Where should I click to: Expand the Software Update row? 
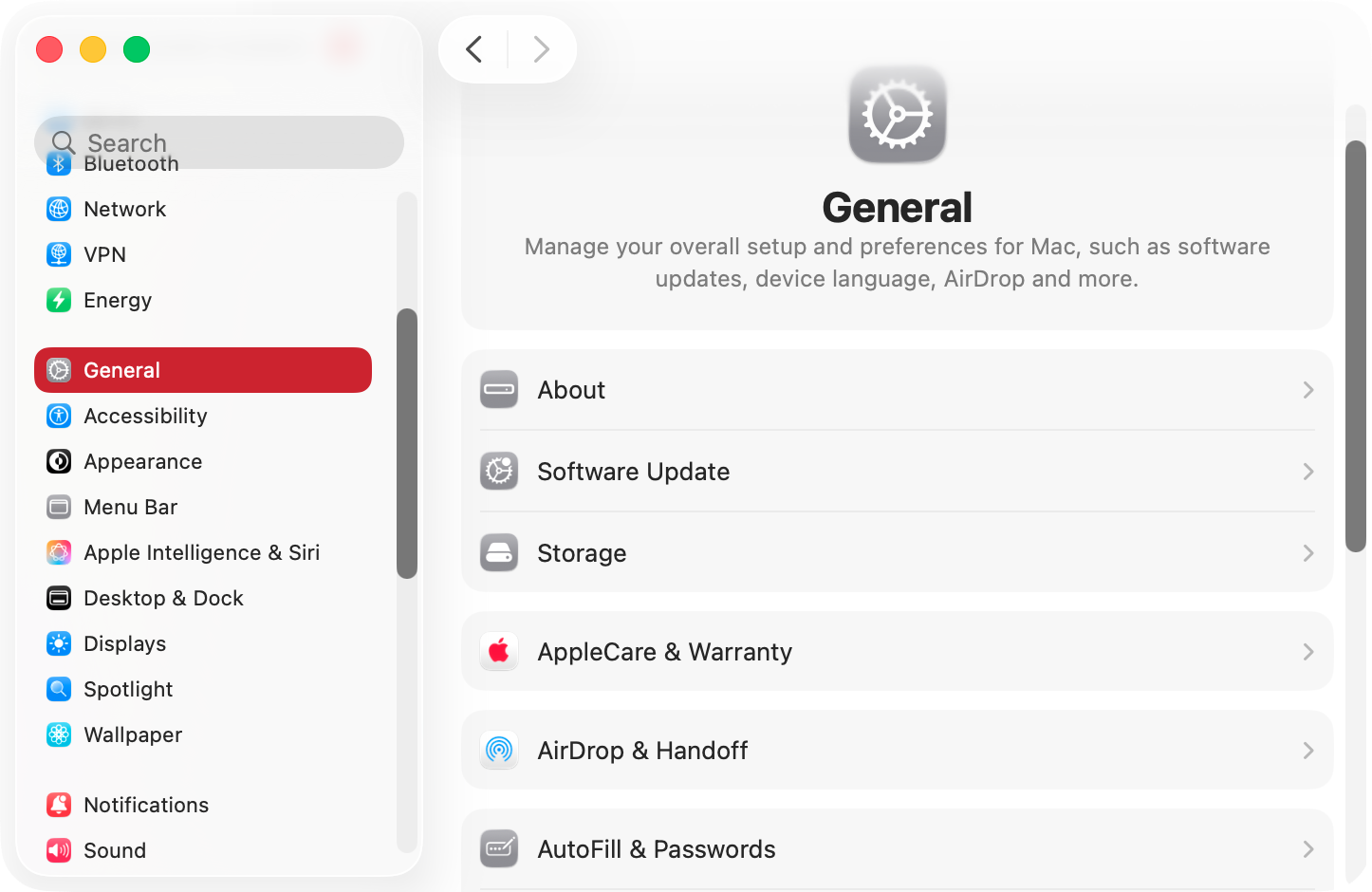pyautogui.click(x=897, y=472)
